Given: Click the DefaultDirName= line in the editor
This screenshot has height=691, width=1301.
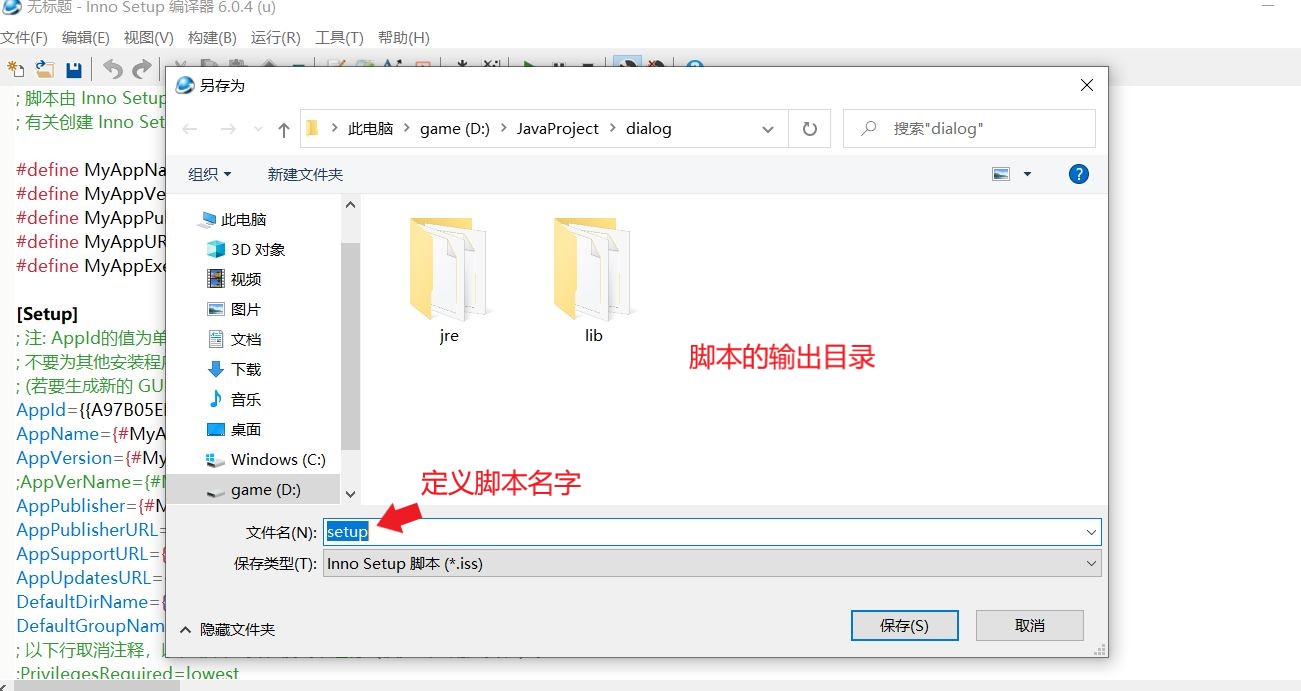Looking at the screenshot, I should 91,602.
